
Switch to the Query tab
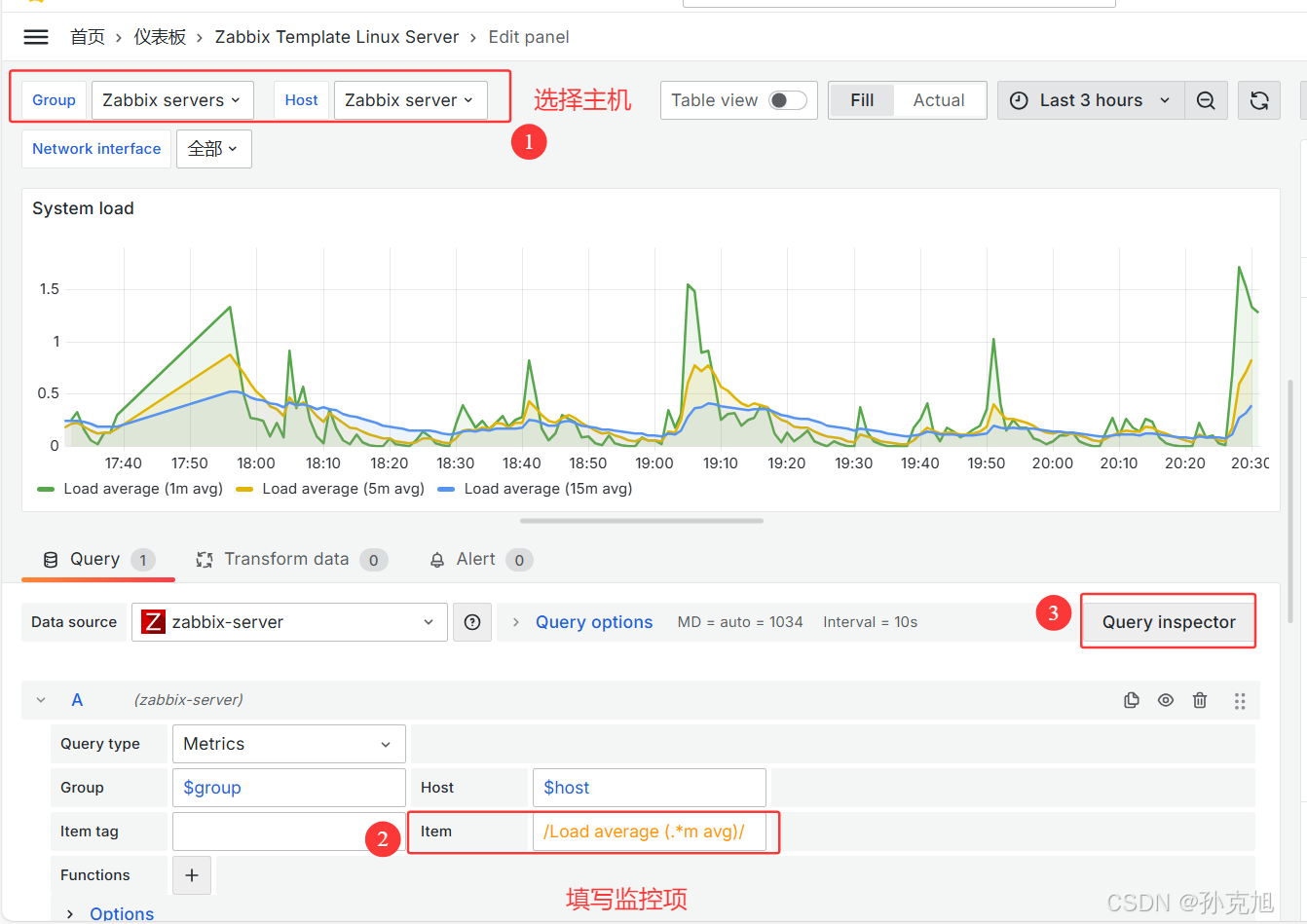97,560
